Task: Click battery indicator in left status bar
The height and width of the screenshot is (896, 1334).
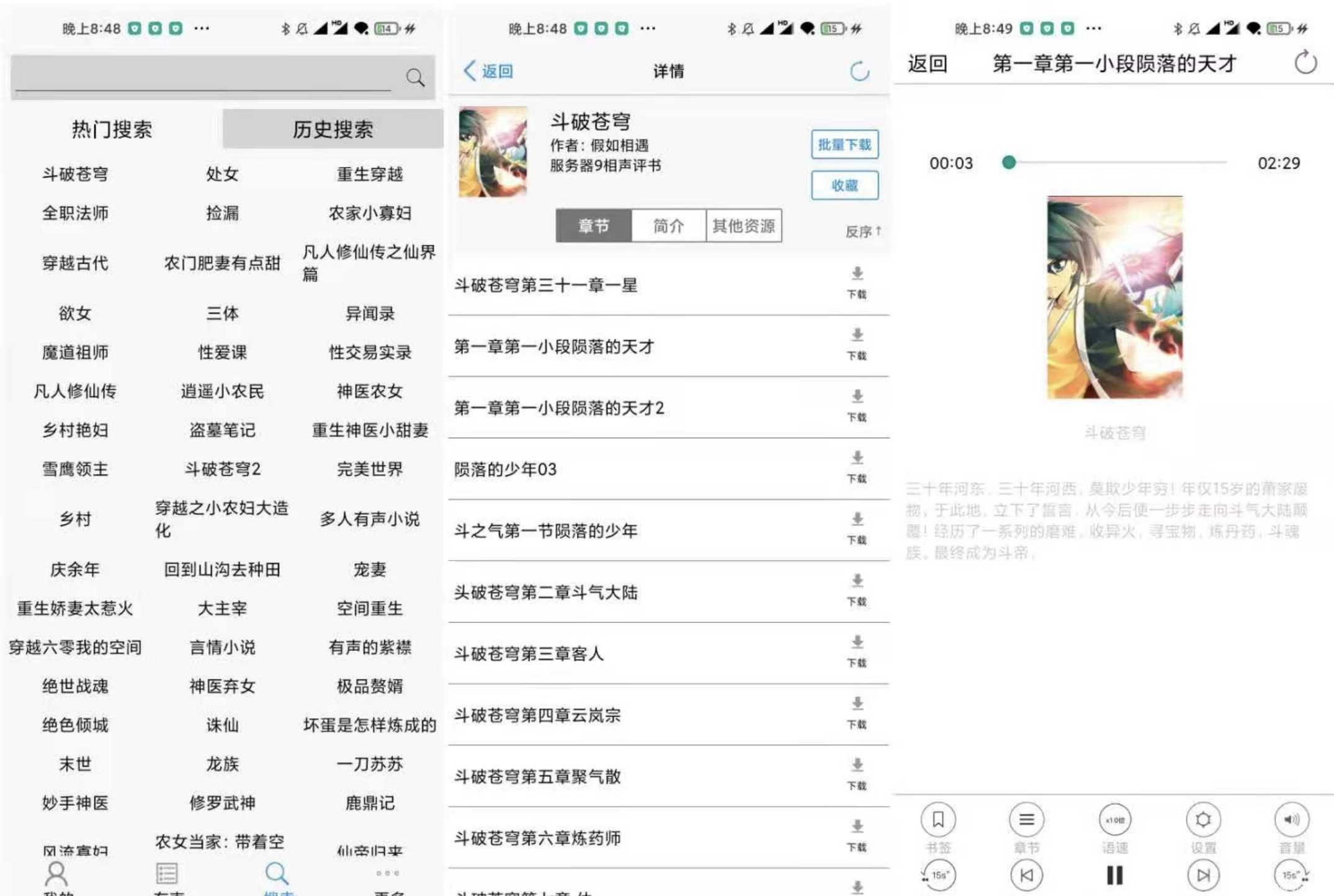Action: point(387,28)
